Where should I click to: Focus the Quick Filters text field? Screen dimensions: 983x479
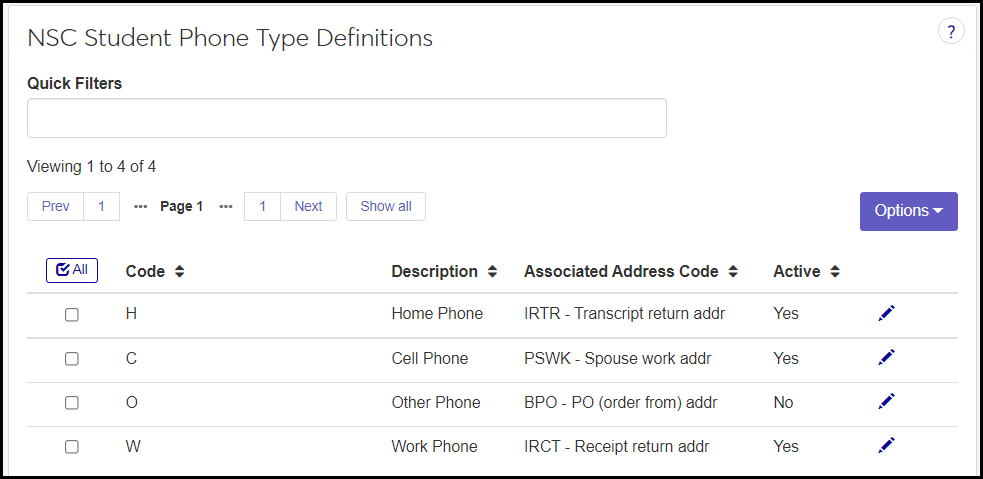346,118
